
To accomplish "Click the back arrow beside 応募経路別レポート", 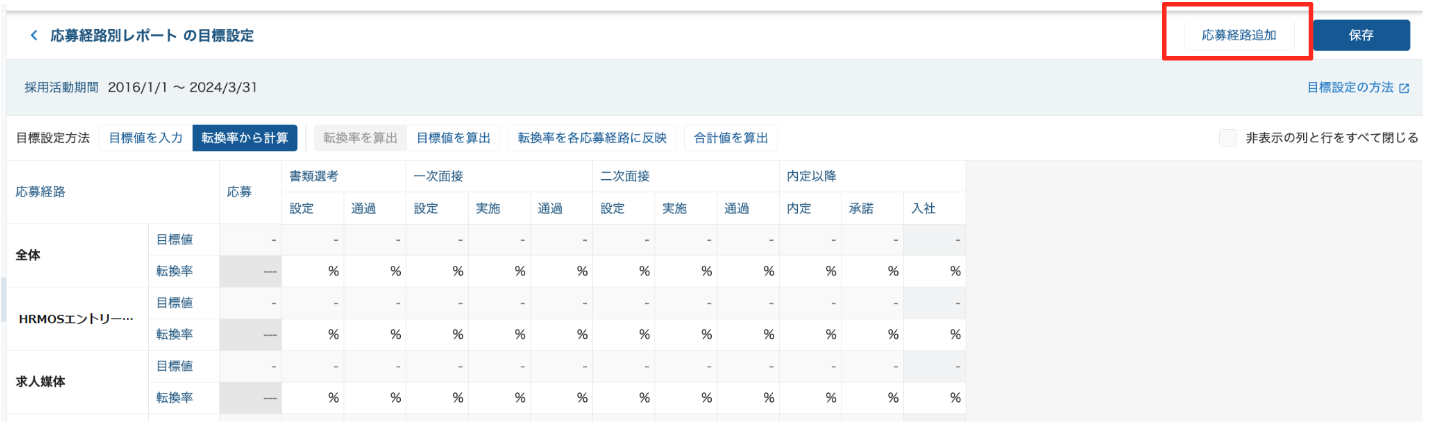I will click(34, 36).
